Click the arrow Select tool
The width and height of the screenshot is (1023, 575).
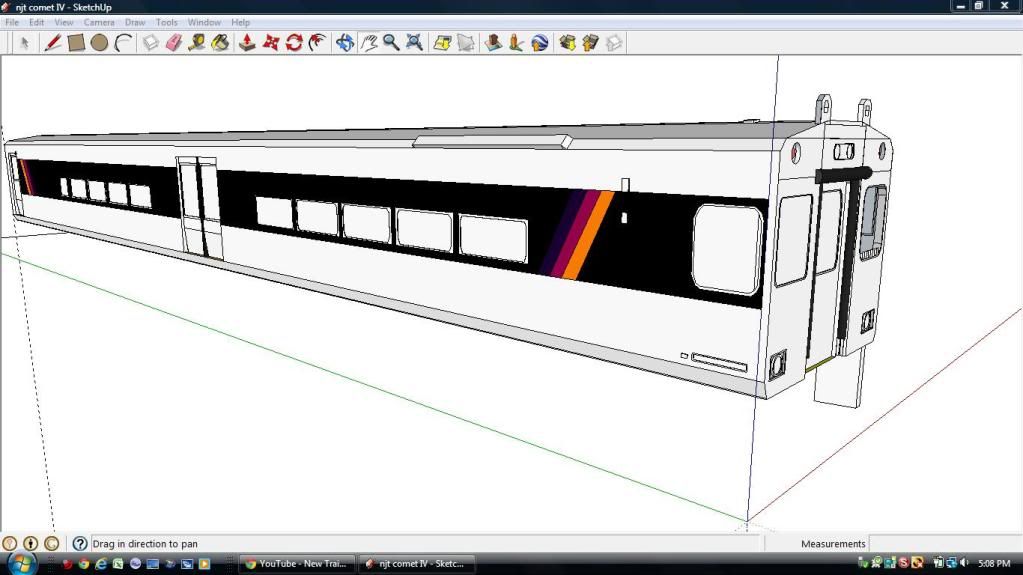pyautogui.click(x=24, y=43)
